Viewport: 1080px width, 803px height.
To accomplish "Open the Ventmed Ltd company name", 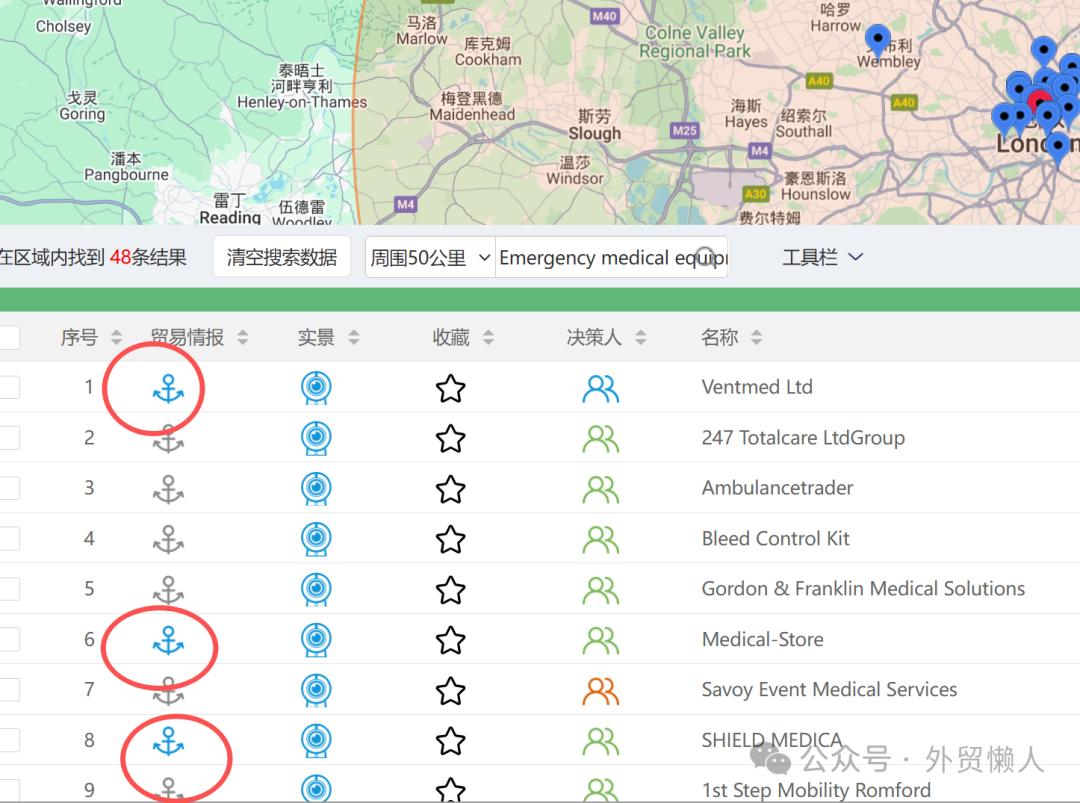I will click(757, 387).
